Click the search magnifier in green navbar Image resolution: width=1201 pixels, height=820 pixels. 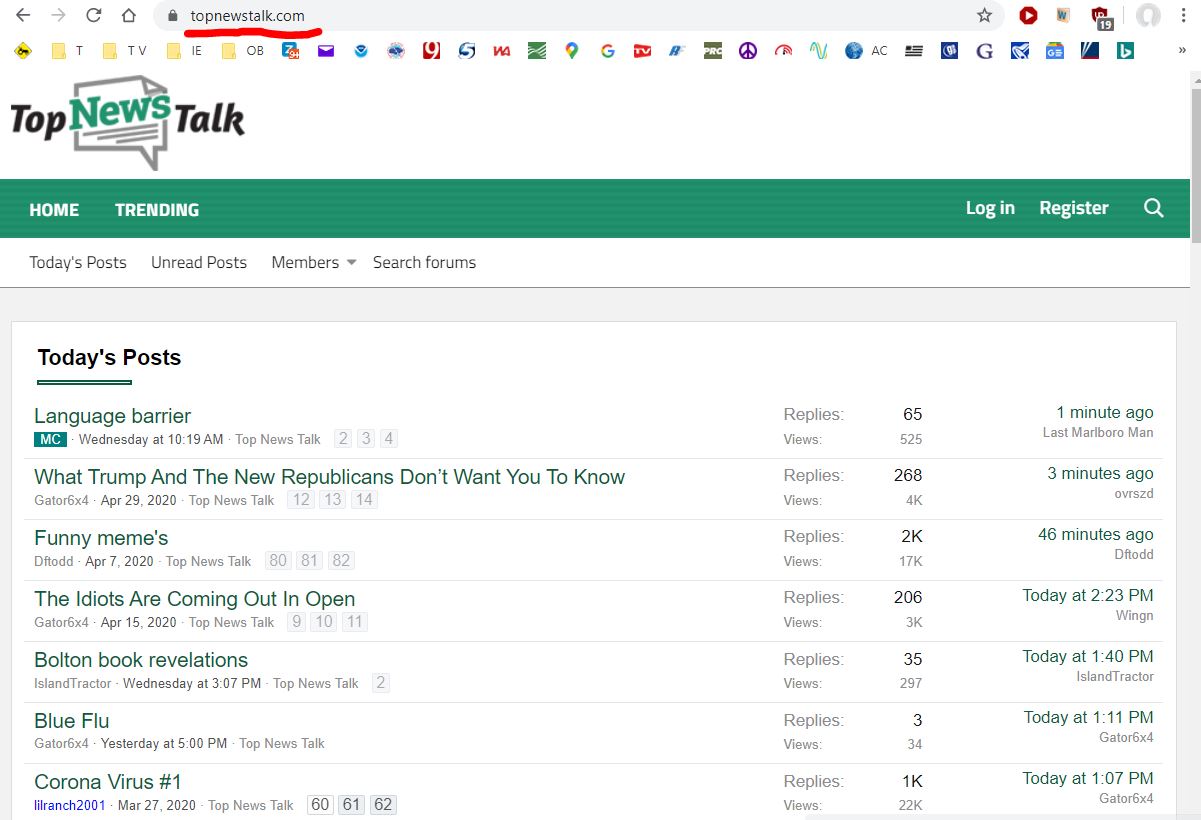coord(1154,208)
